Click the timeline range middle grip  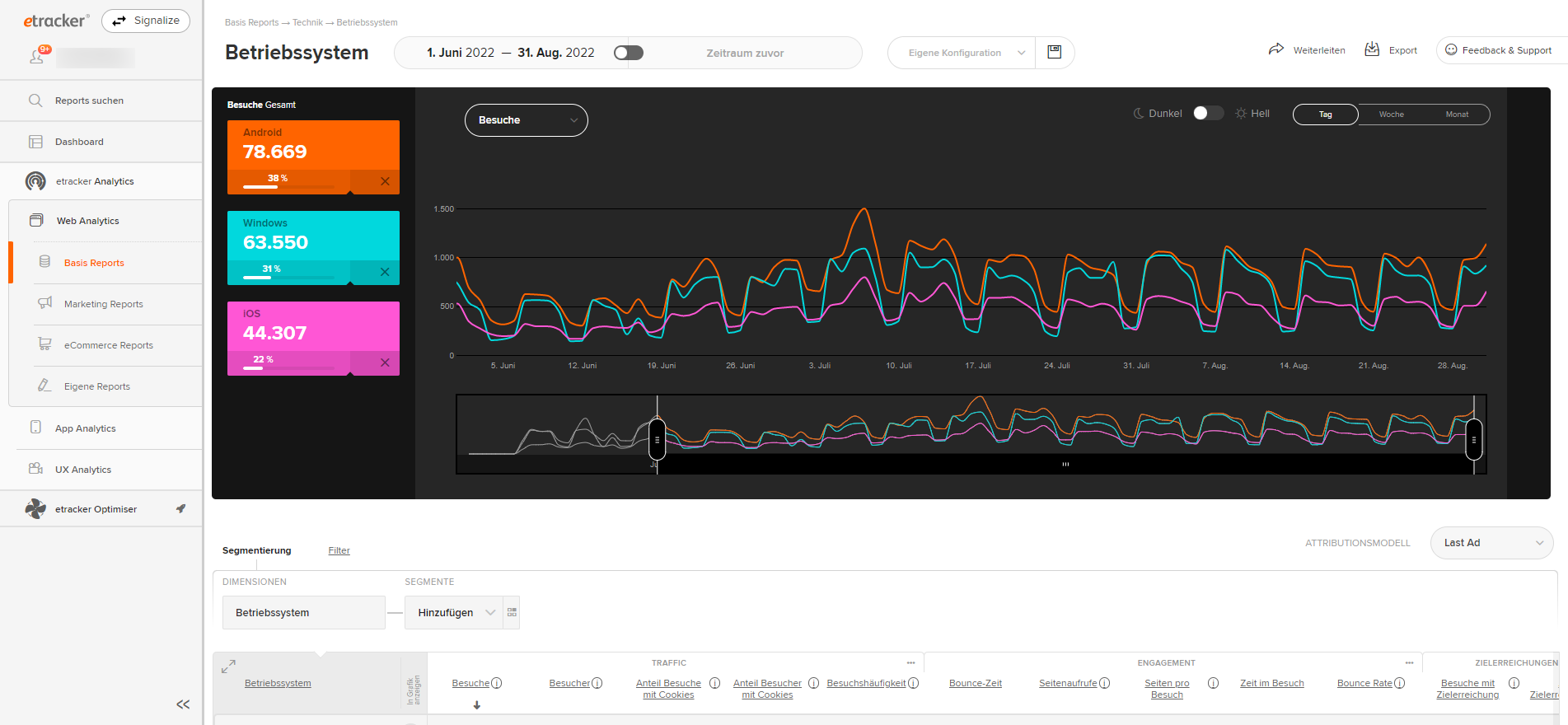(x=1065, y=465)
